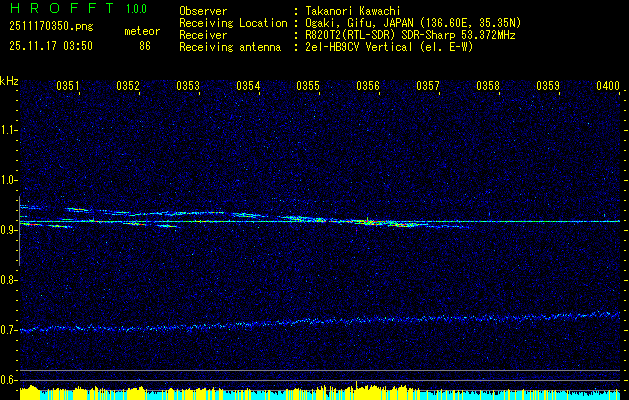Click the 0359 time marker

548,86
